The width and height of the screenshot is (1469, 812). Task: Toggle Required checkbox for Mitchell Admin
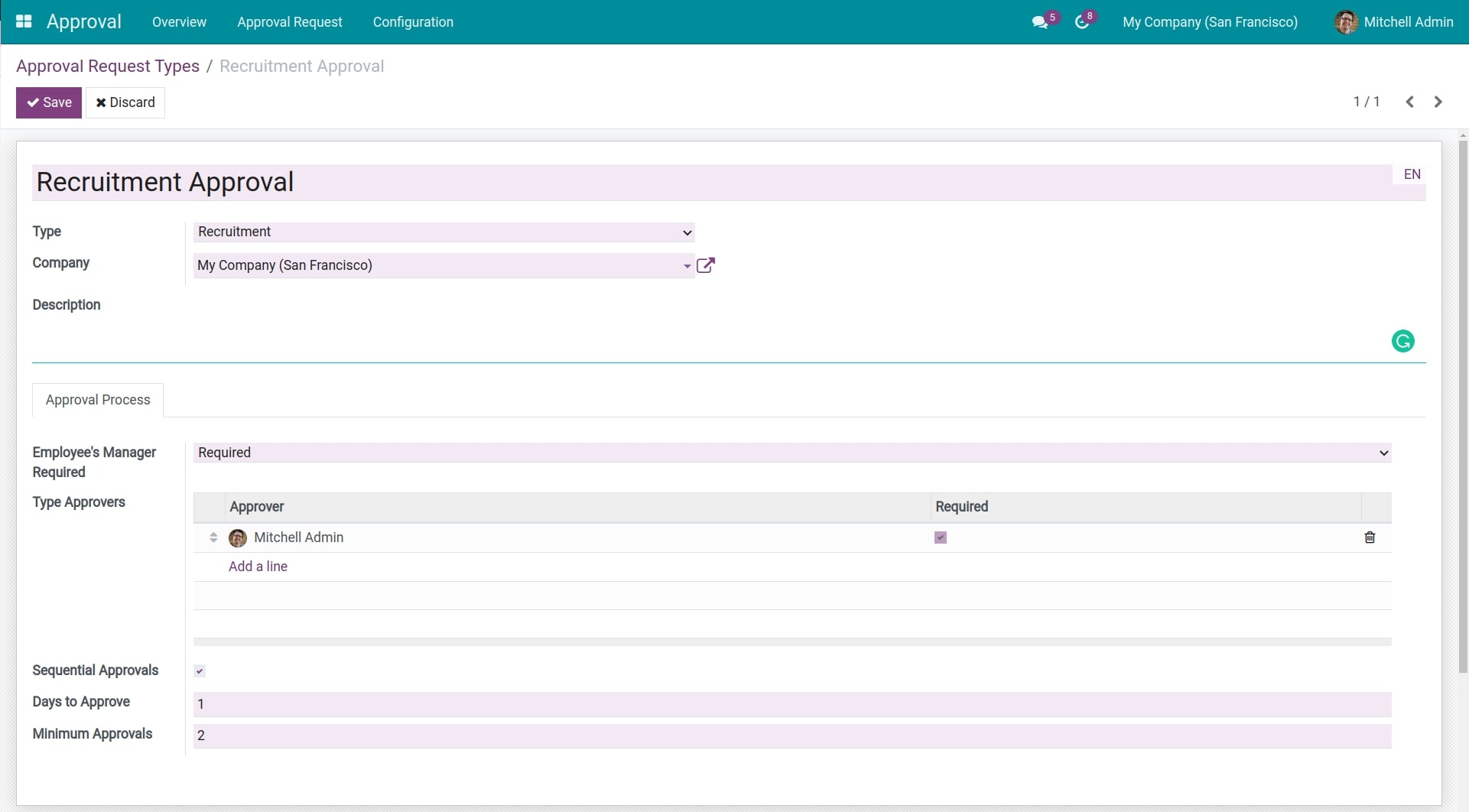click(x=941, y=538)
